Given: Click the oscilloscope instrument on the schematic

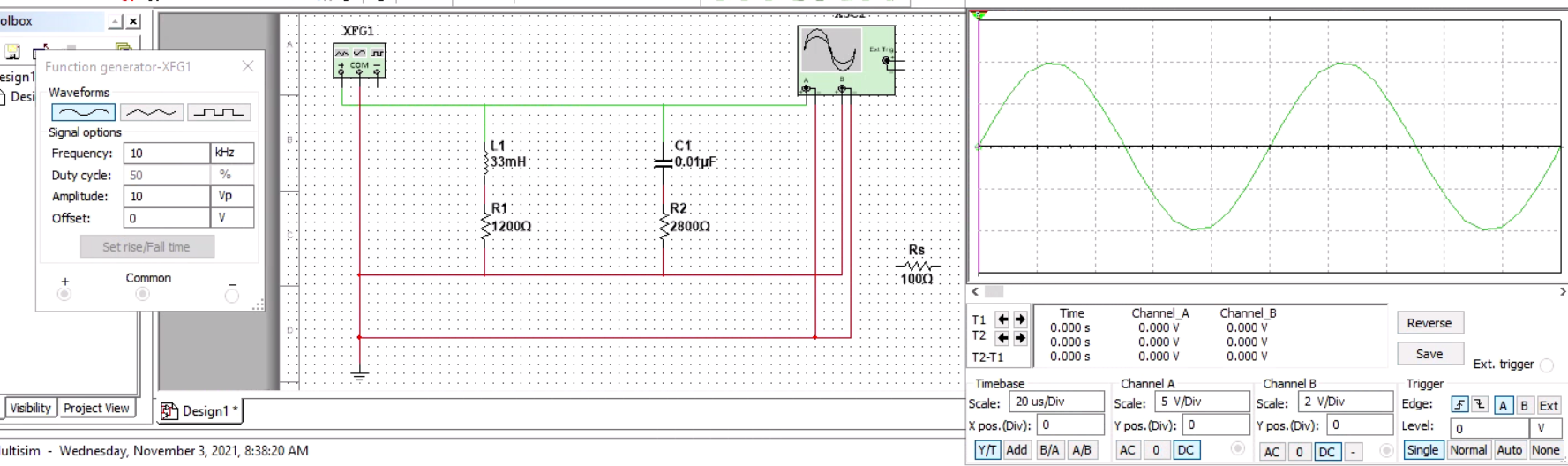Looking at the screenshot, I should coord(846,60).
